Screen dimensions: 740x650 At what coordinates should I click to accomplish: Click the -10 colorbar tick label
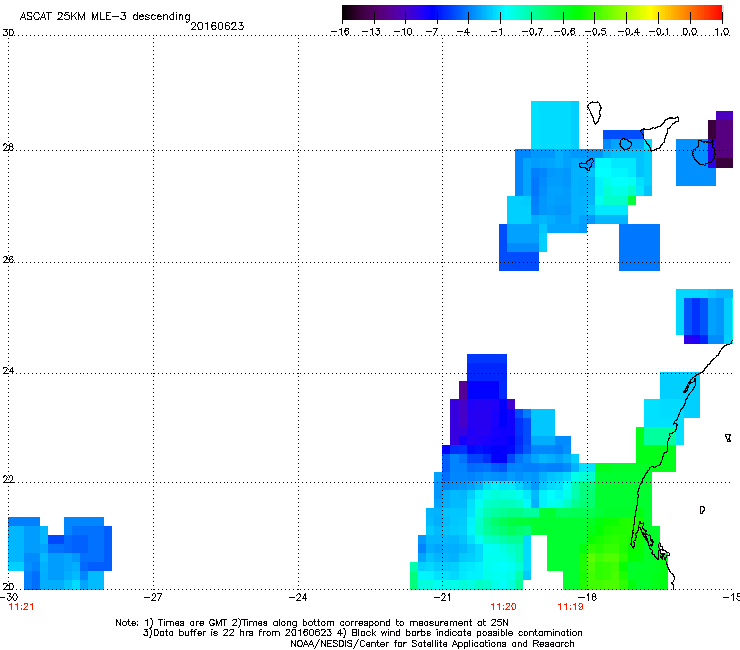(403, 32)
